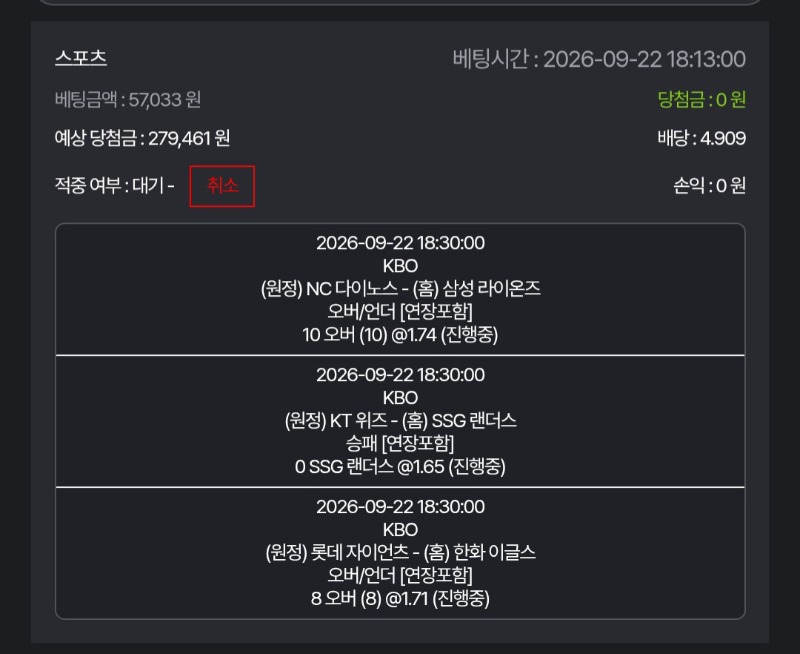This screenshot has width=800, height=654.
Task: Click the KBO label above KT 위즈 match
Action: [400, 398]
